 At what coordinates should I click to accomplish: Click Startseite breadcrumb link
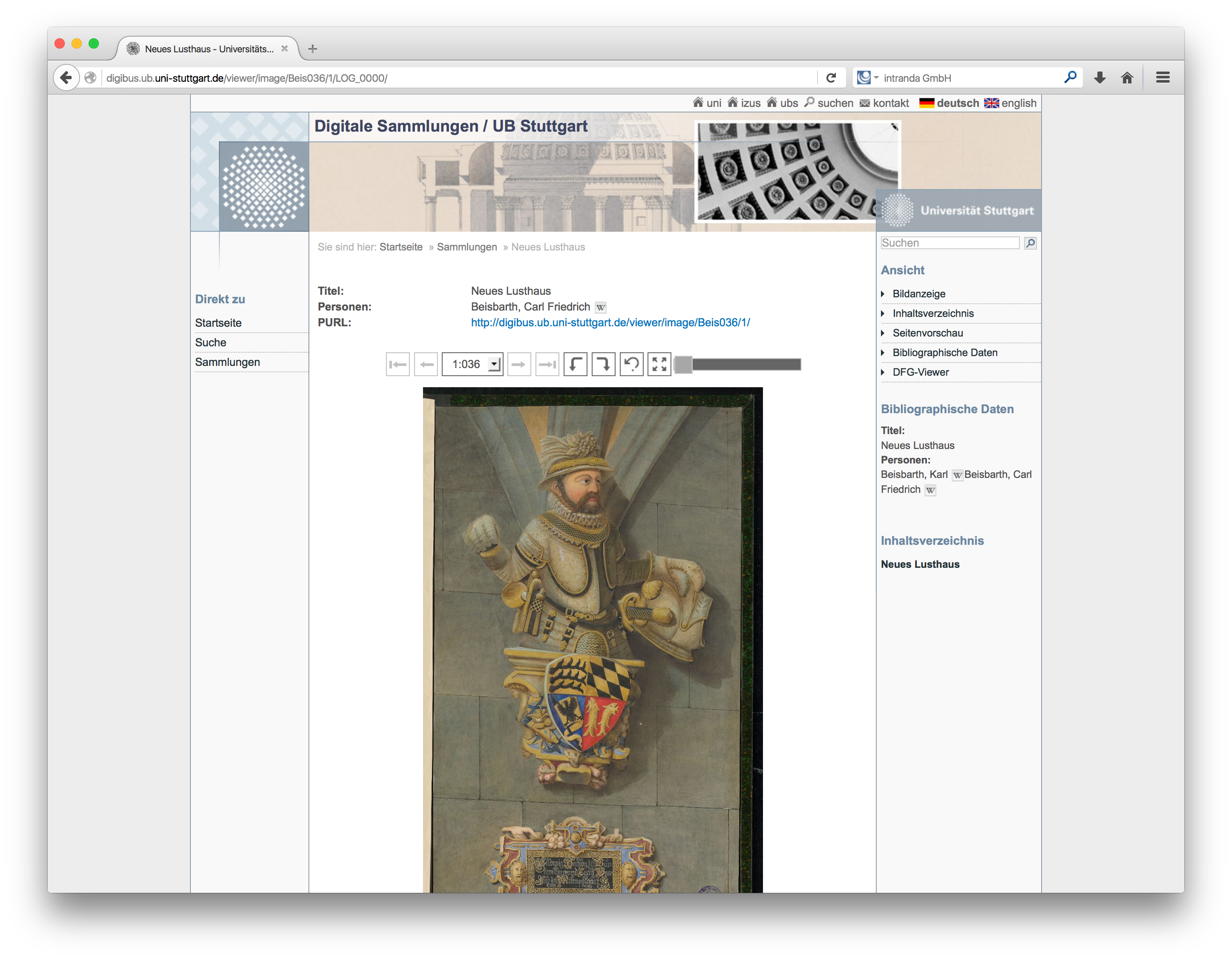(x=401, y=247)
